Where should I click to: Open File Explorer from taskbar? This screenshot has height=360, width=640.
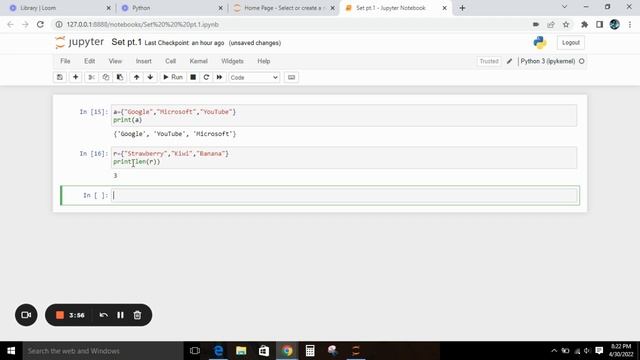click(241, 351)
